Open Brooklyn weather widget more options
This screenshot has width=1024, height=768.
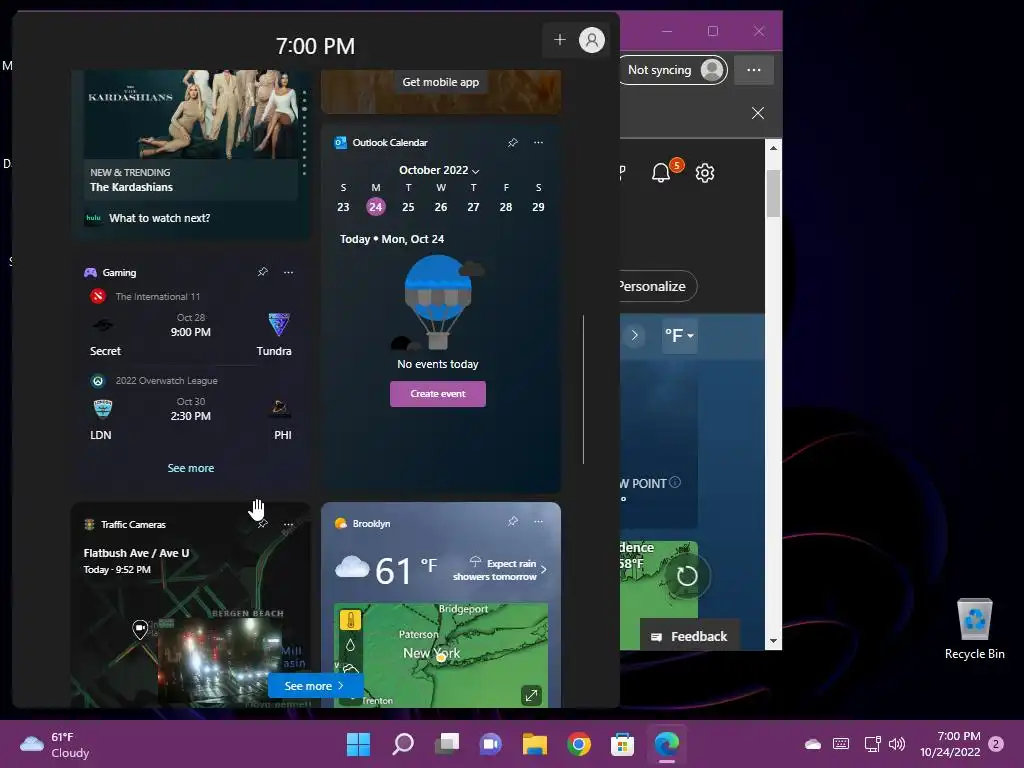tap(538, 521)
